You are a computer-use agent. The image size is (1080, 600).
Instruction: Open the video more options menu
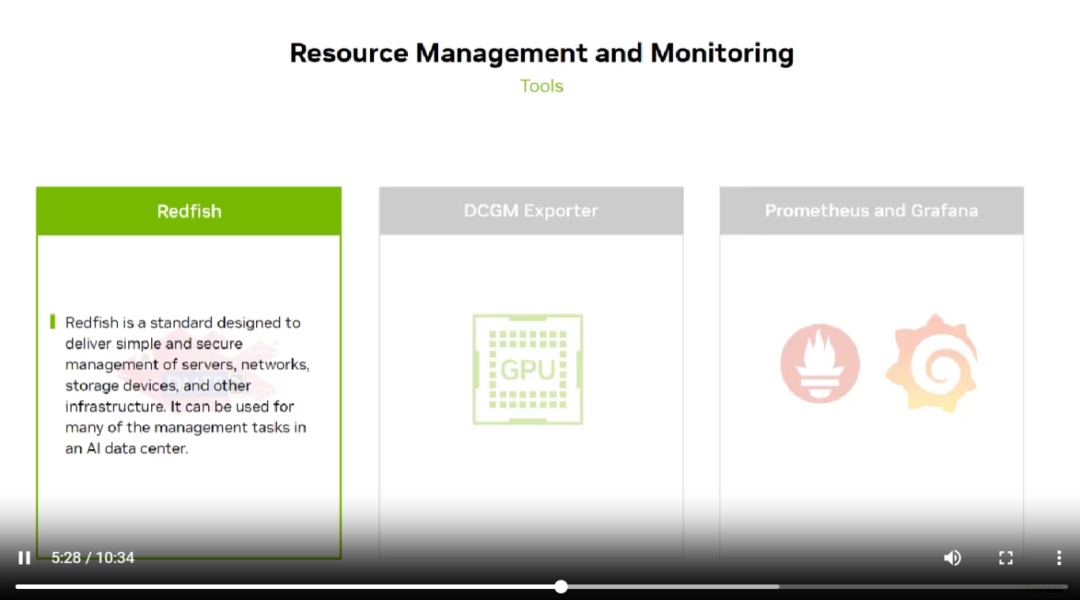click(x=1059, y=558)
